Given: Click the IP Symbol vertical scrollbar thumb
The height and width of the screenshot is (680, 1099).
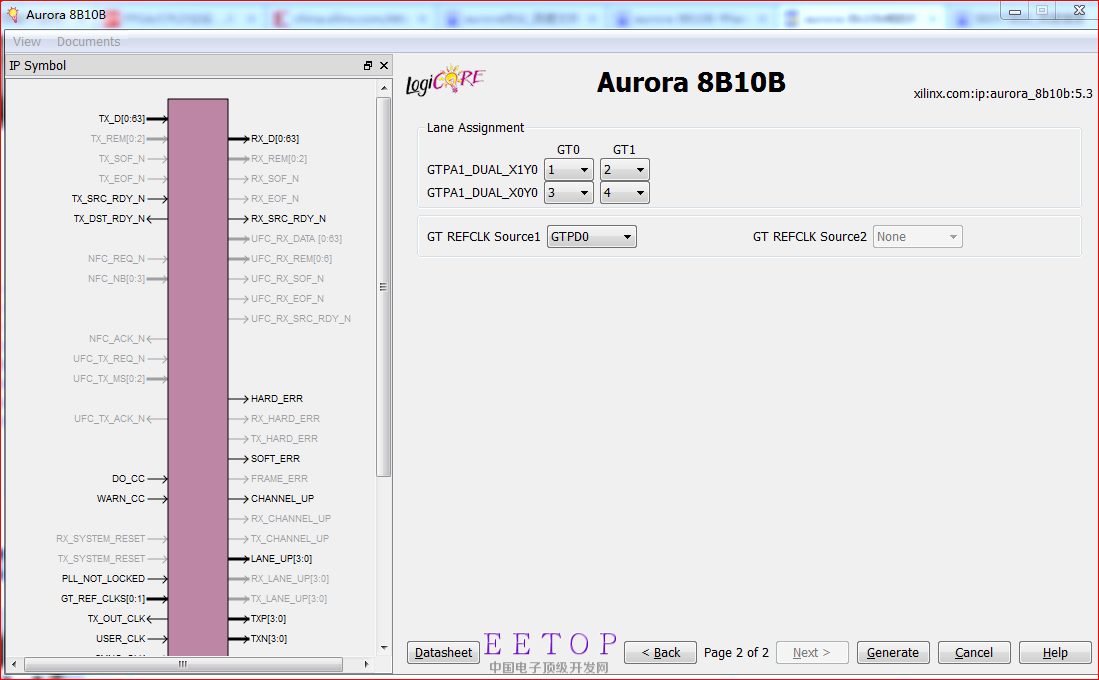Looking at the screenshot, I should (x=383, y=287).
